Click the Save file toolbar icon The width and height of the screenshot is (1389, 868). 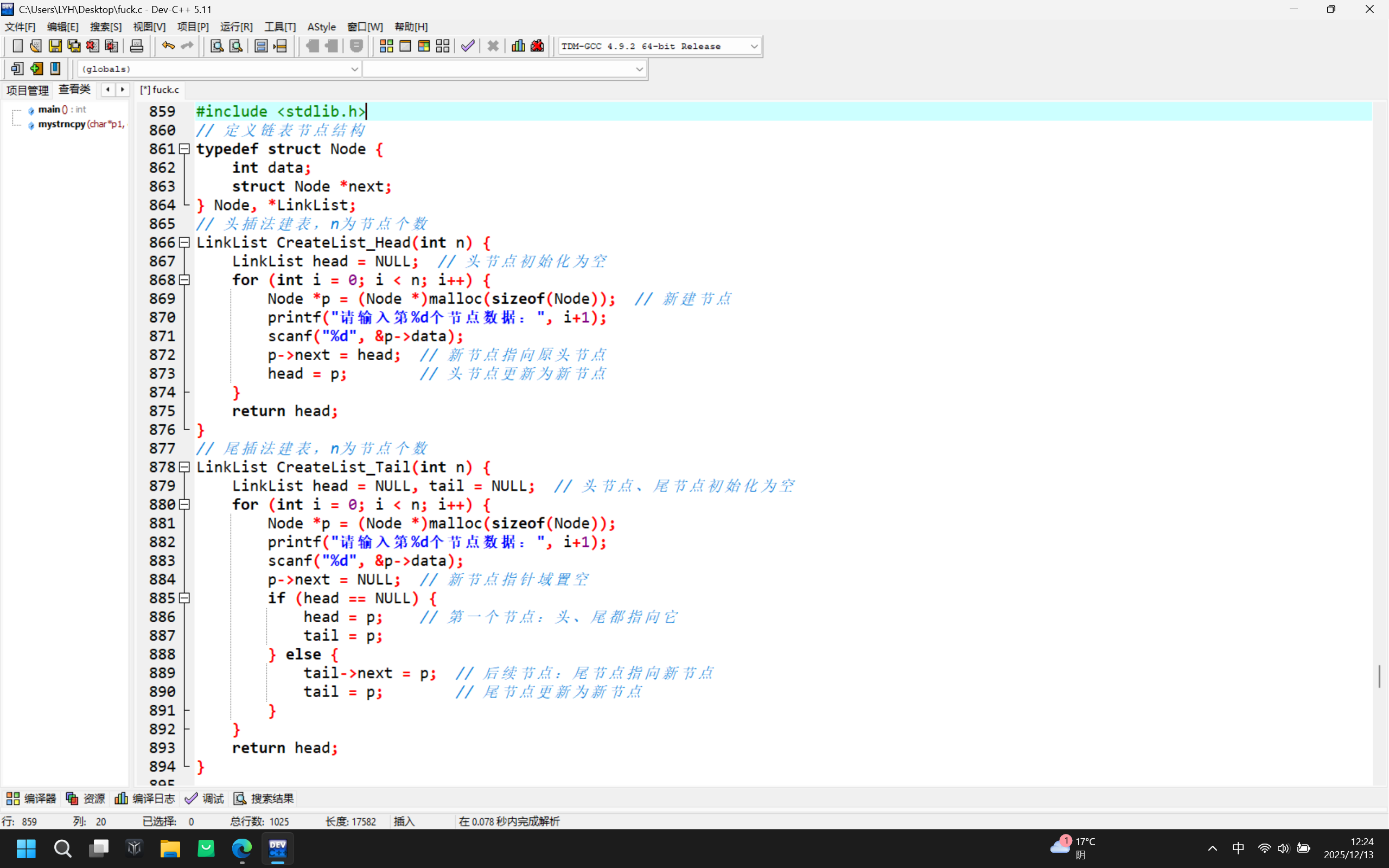point(55,46)
